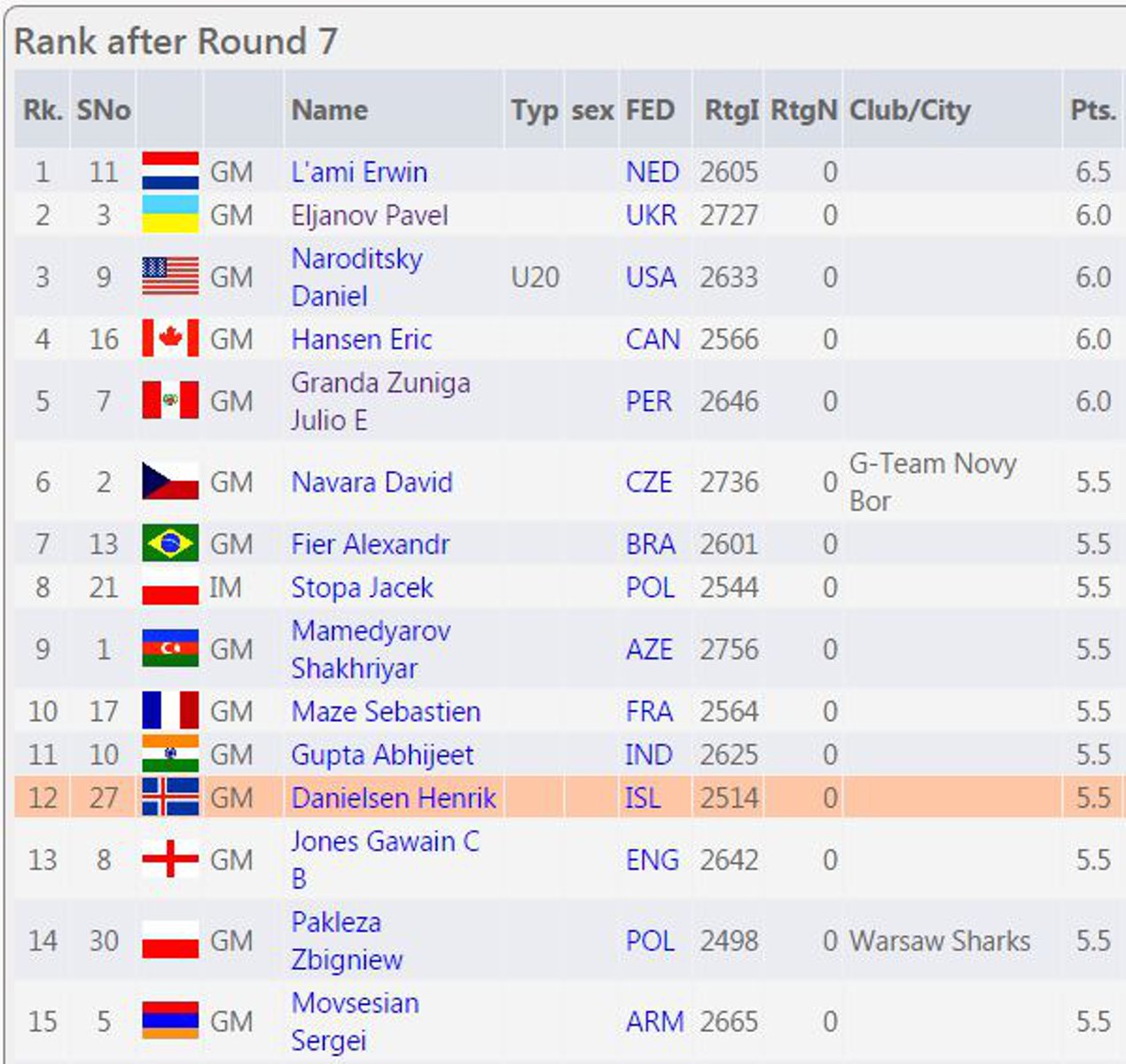Viewport: 1126px width, 1064px height.
Task: Click the England flag for Jones Gawain
Action: click(x=170, y=859)
